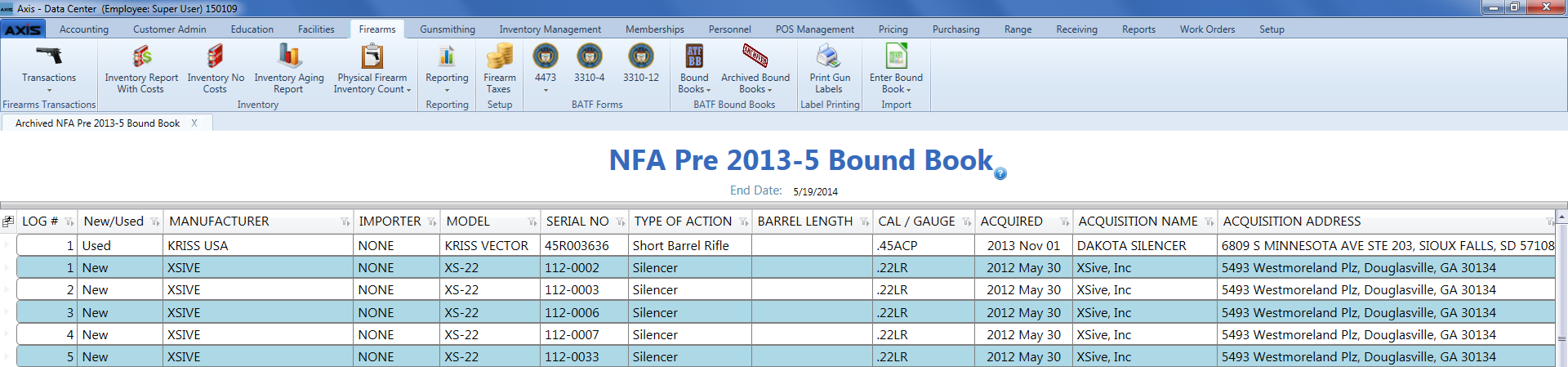The height and width of the screenshot is (367, 1568).
Task: Expand Physical Firearm Inventory Count arrow
Action: tap(408, 90)
